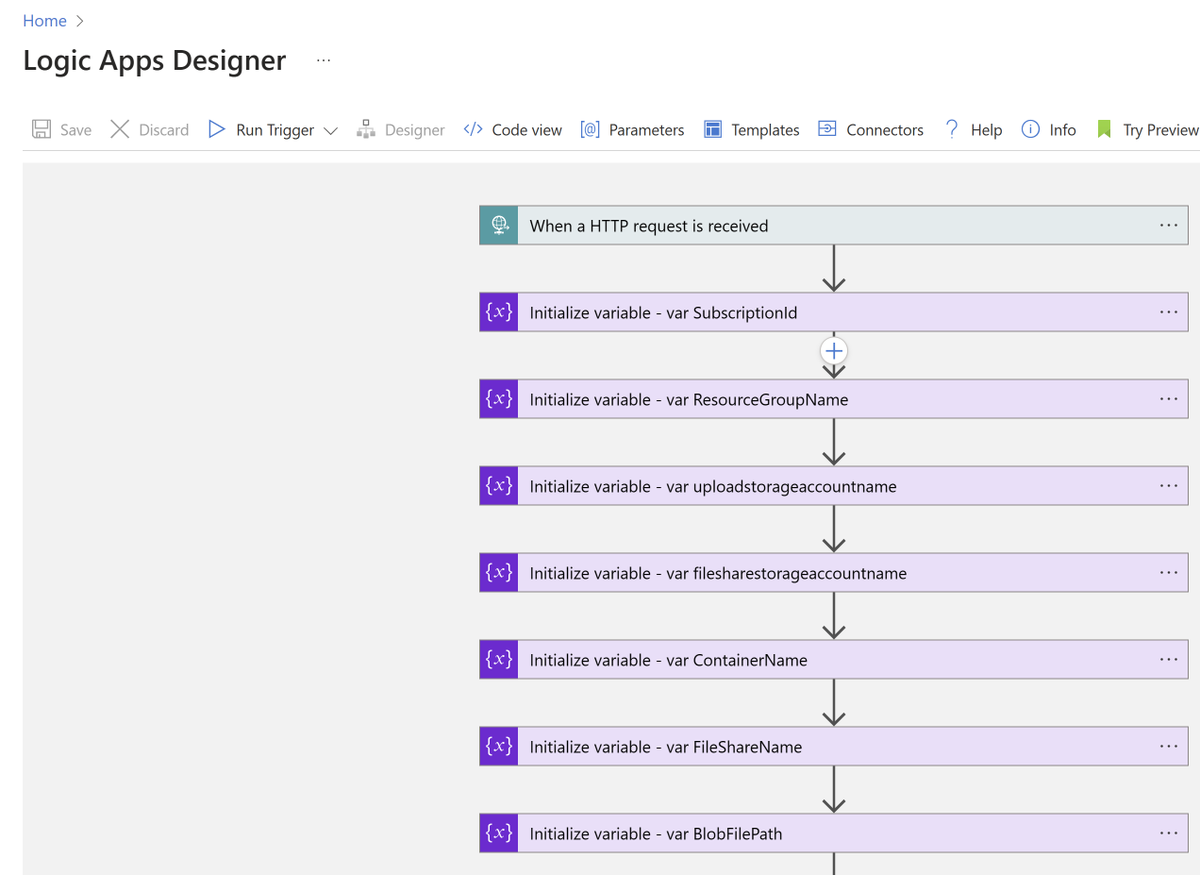Screen dimensions: 1200x875
Task: Click the variable icon on BlobFilePath step
Action: 499,833
